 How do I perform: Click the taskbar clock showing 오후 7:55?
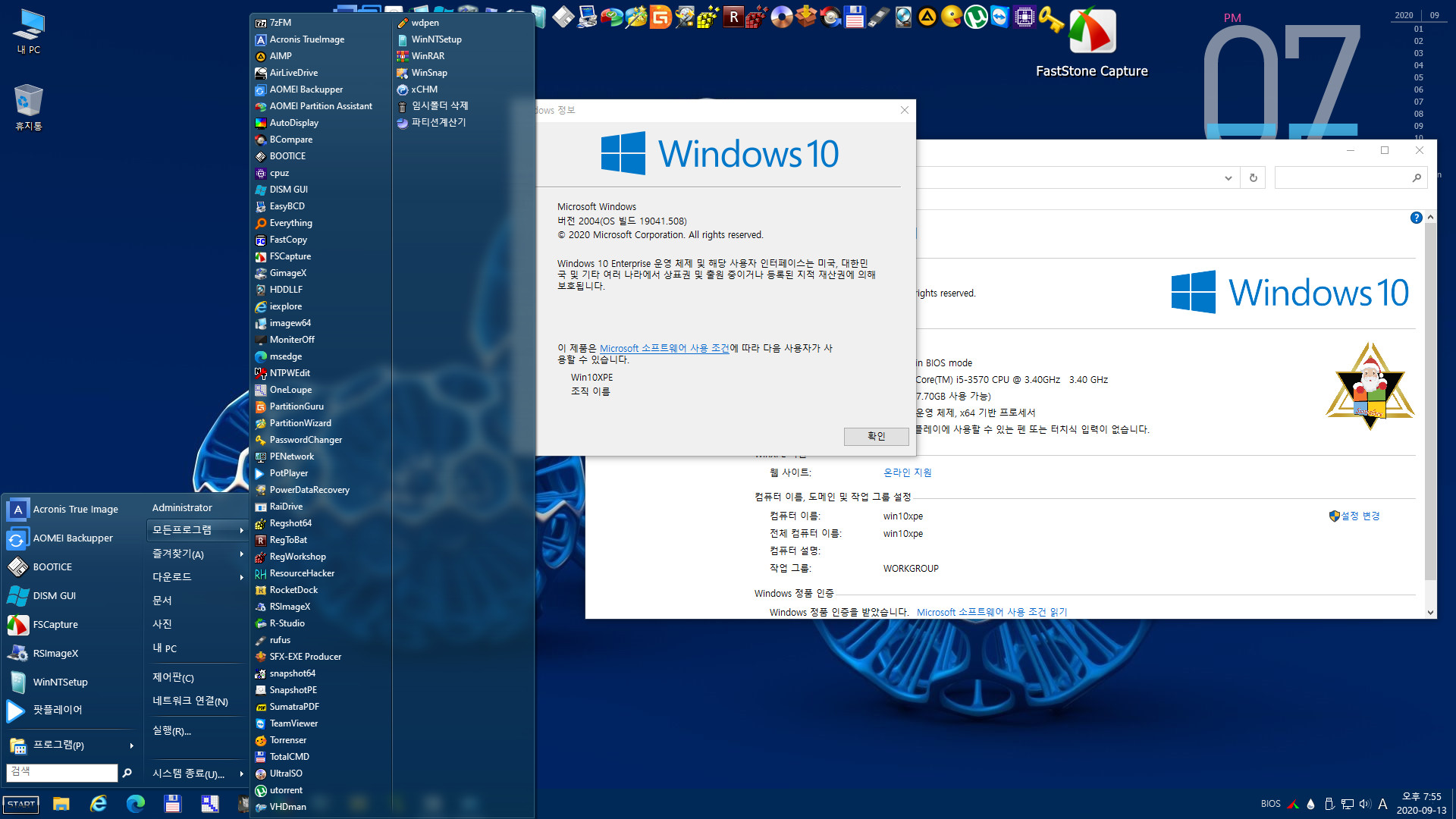pos(1421,803)
